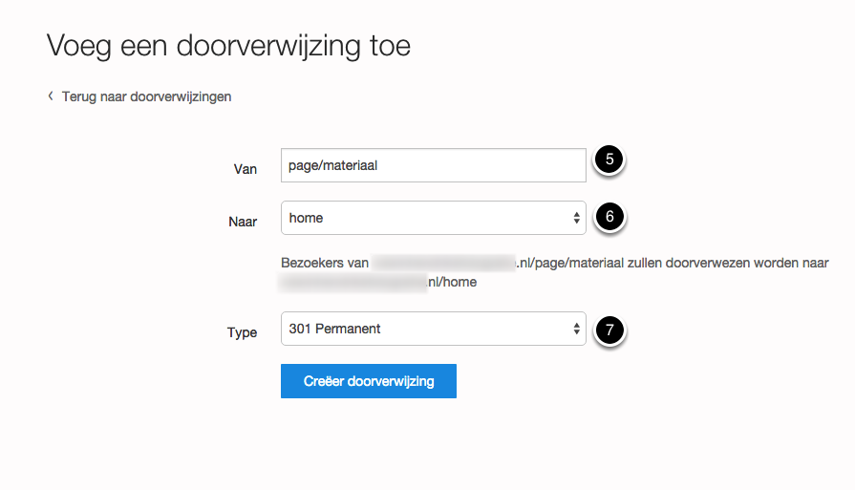Viewport: 855px width, 490px height.
Task: Click the Van field label
Action: pos(245,169)
